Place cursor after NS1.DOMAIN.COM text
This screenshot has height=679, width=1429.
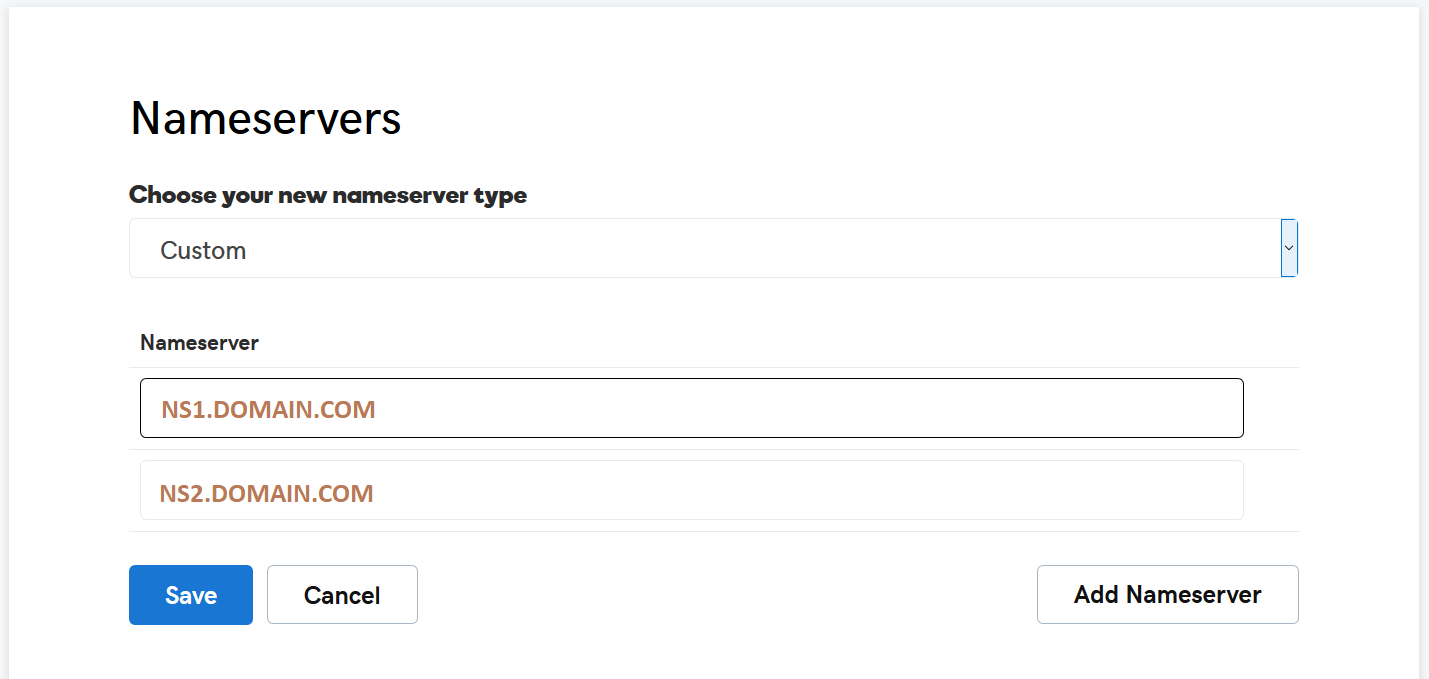(378, 409)
